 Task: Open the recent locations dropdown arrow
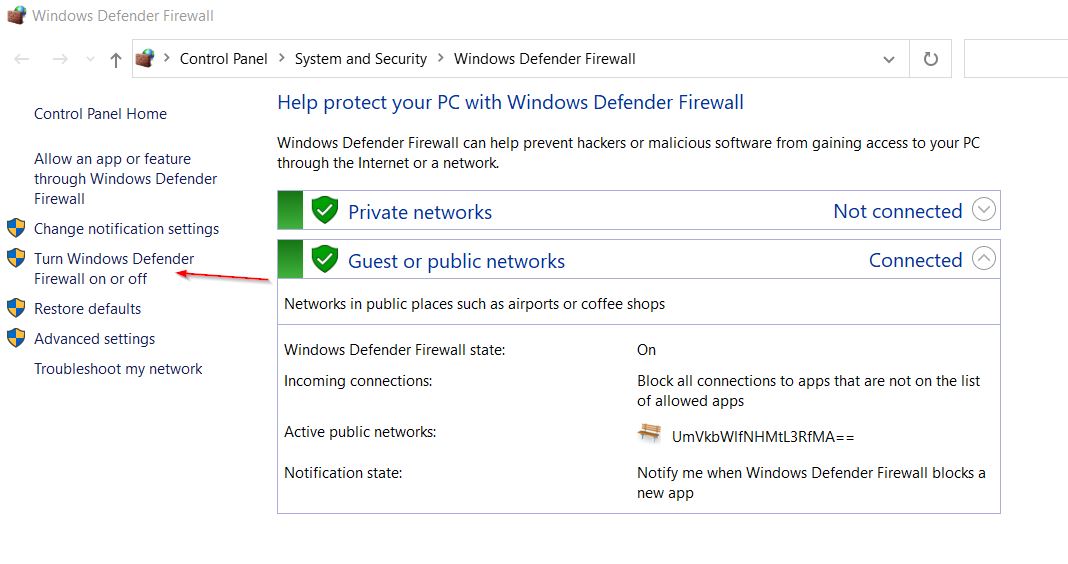coord(91,59)
